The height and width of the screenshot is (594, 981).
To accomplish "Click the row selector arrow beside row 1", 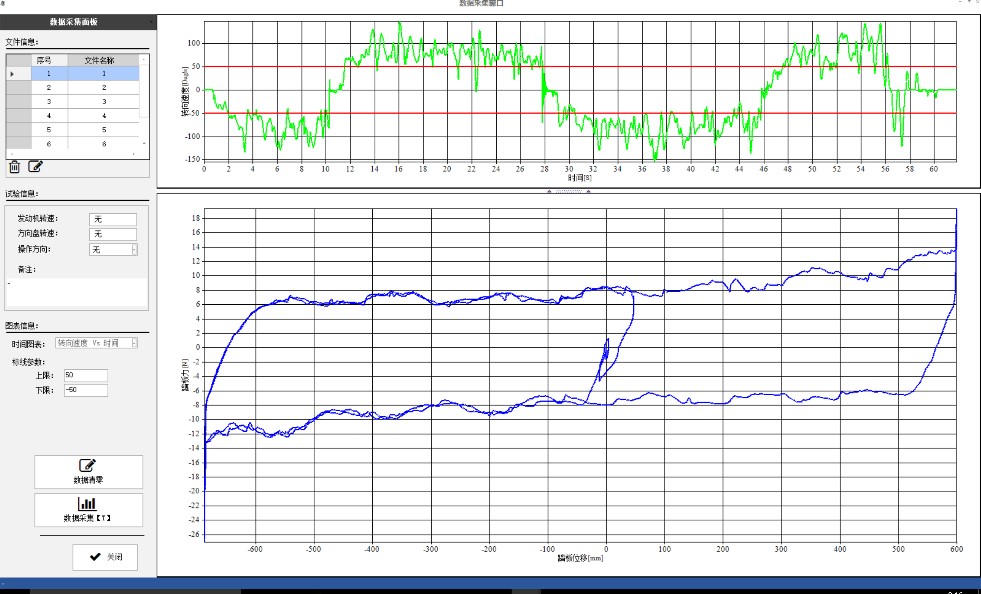I will [13, 74].
